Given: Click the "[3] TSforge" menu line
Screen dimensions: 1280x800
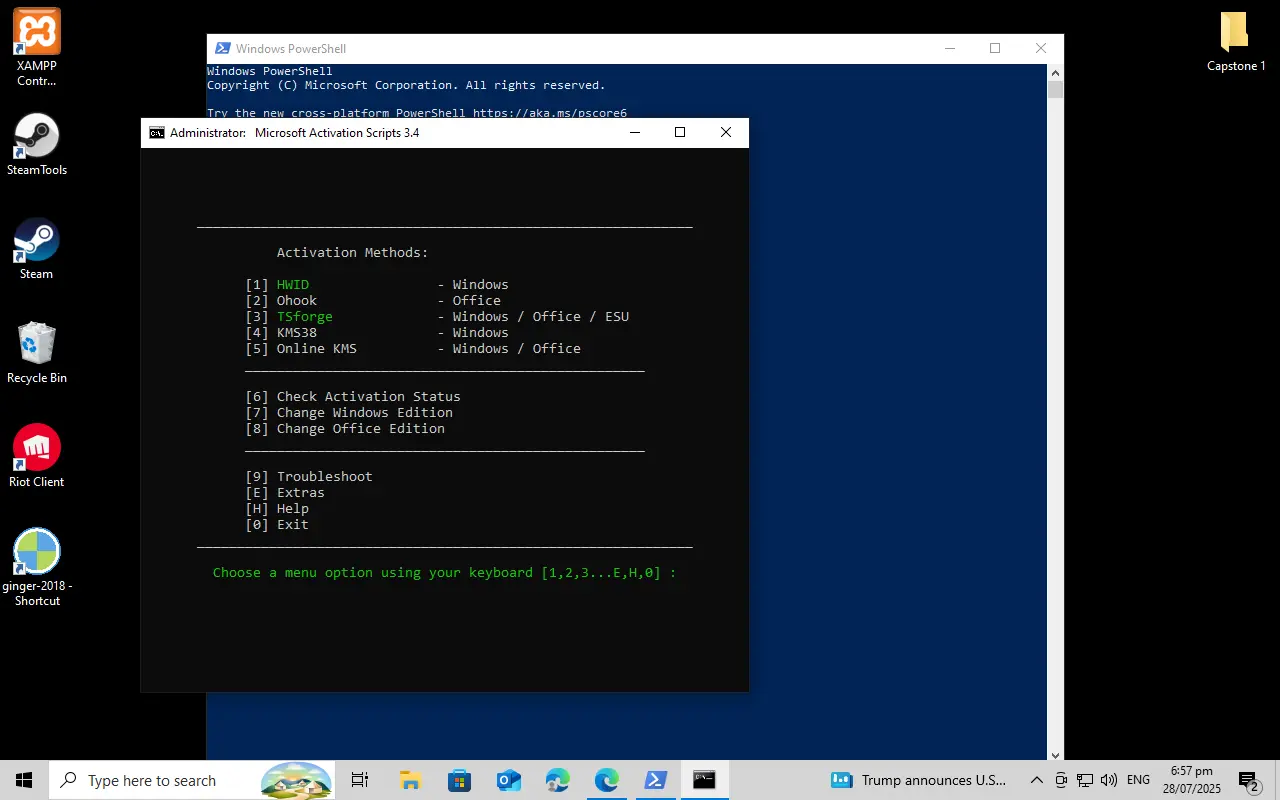Looking at the screenshot, I should pyautogui.click(x=437, y=317).
